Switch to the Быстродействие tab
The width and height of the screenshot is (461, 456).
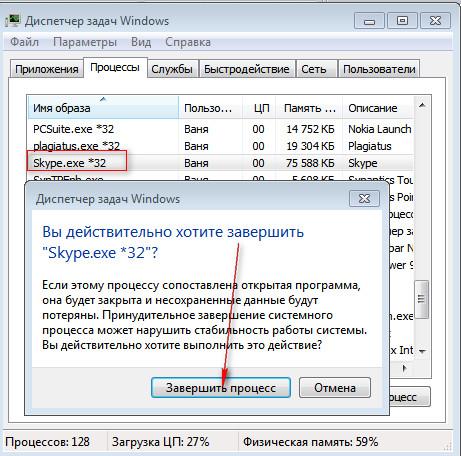coord(247,69)
